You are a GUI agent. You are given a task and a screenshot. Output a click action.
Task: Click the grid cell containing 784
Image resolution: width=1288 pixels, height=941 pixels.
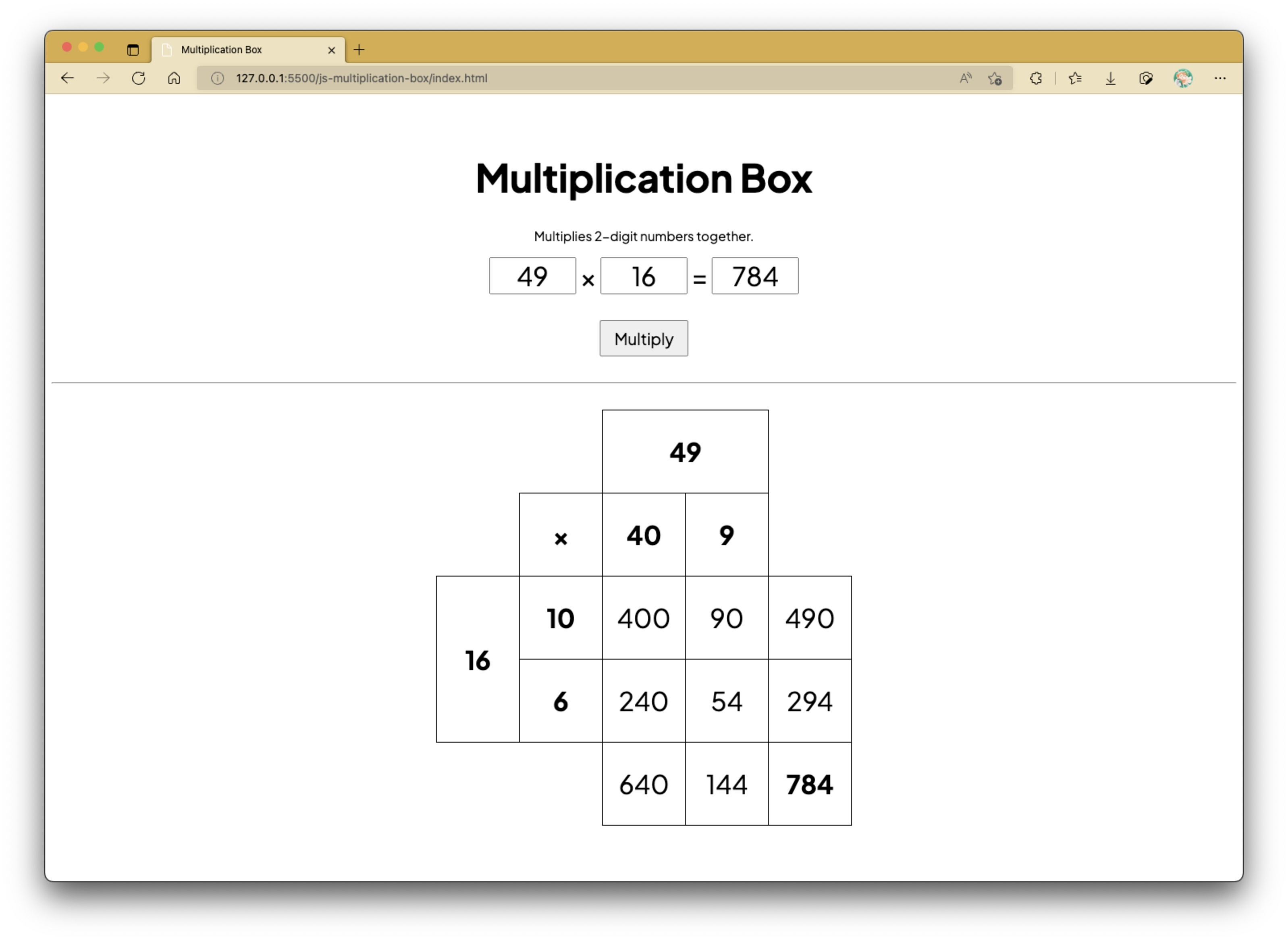tap(810, 784)
